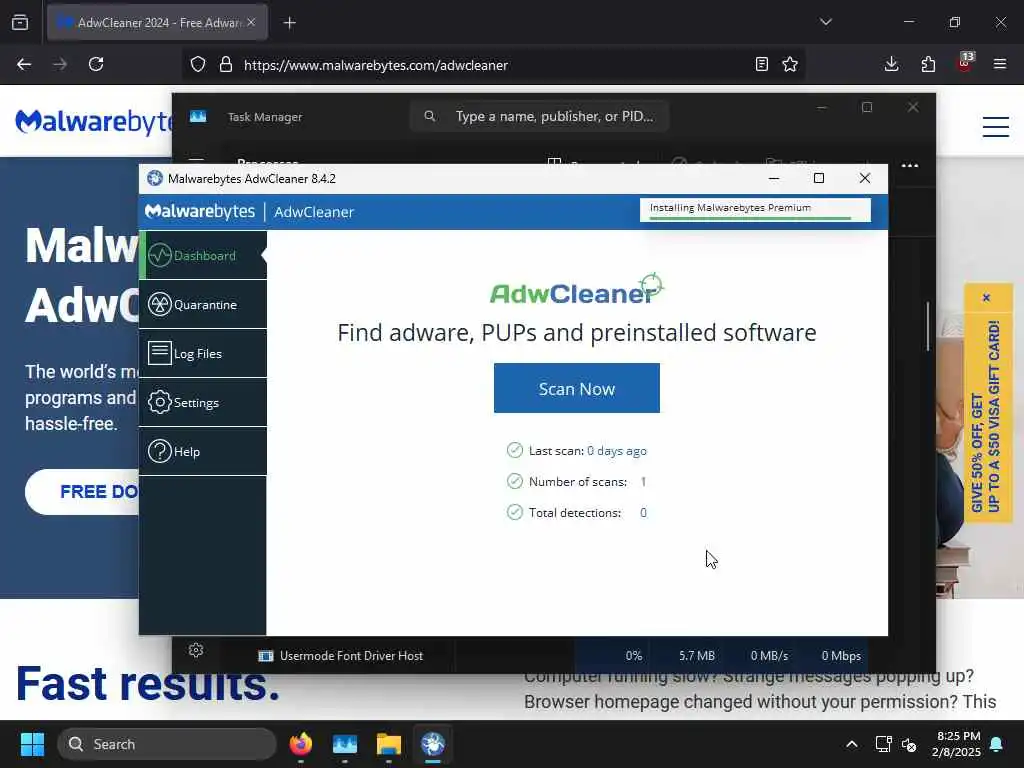Click the Total detections check mark icon

(x=515, y=512)
